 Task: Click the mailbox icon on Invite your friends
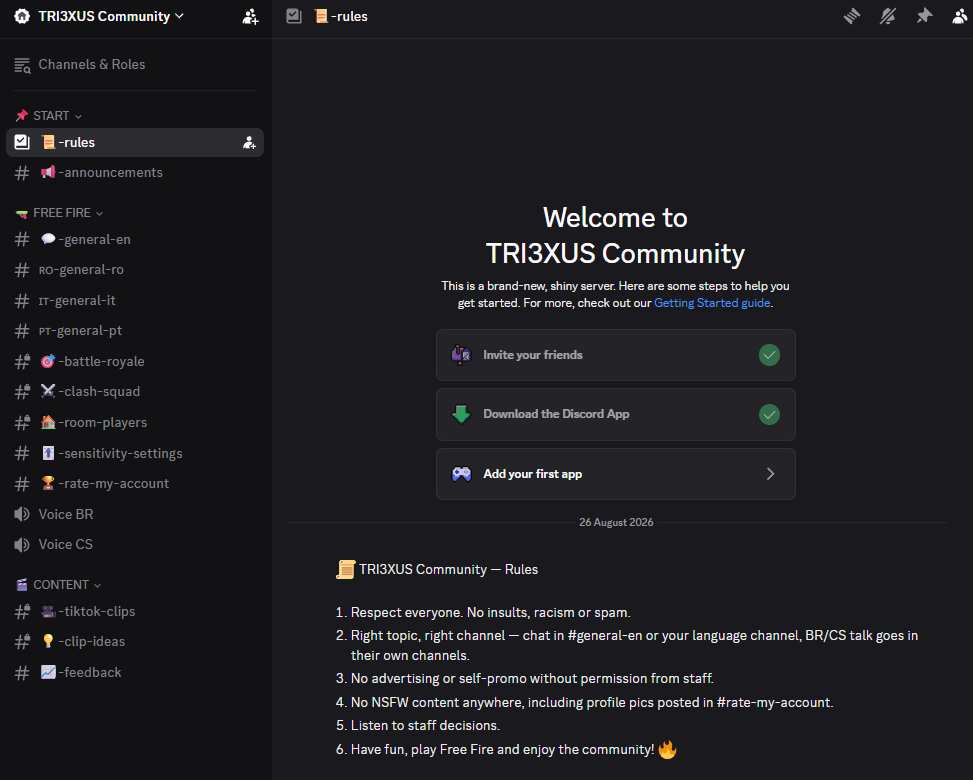(461, 355)
